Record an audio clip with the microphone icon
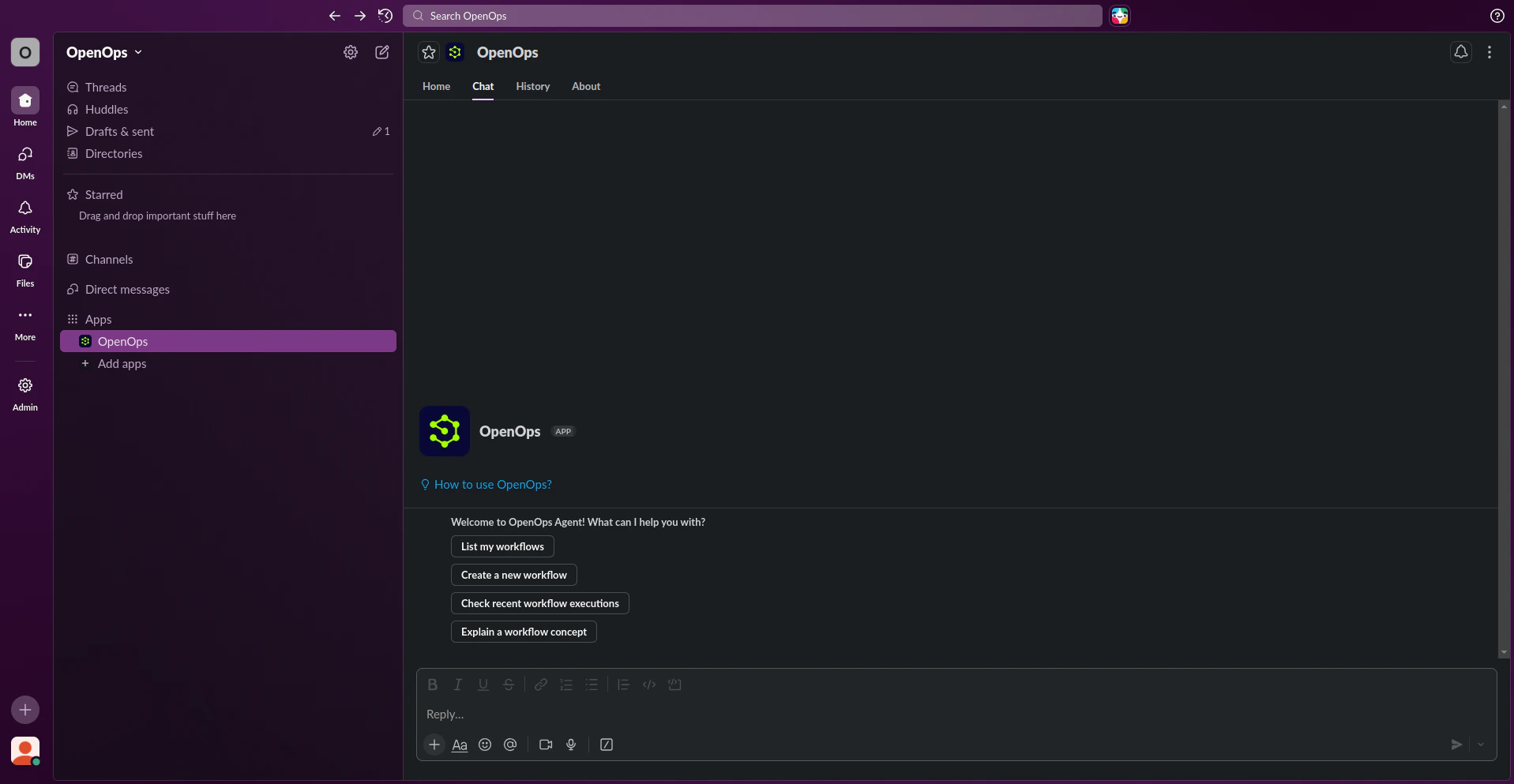This screenshot has height=784, width=1514. click(x=572, y=745)
